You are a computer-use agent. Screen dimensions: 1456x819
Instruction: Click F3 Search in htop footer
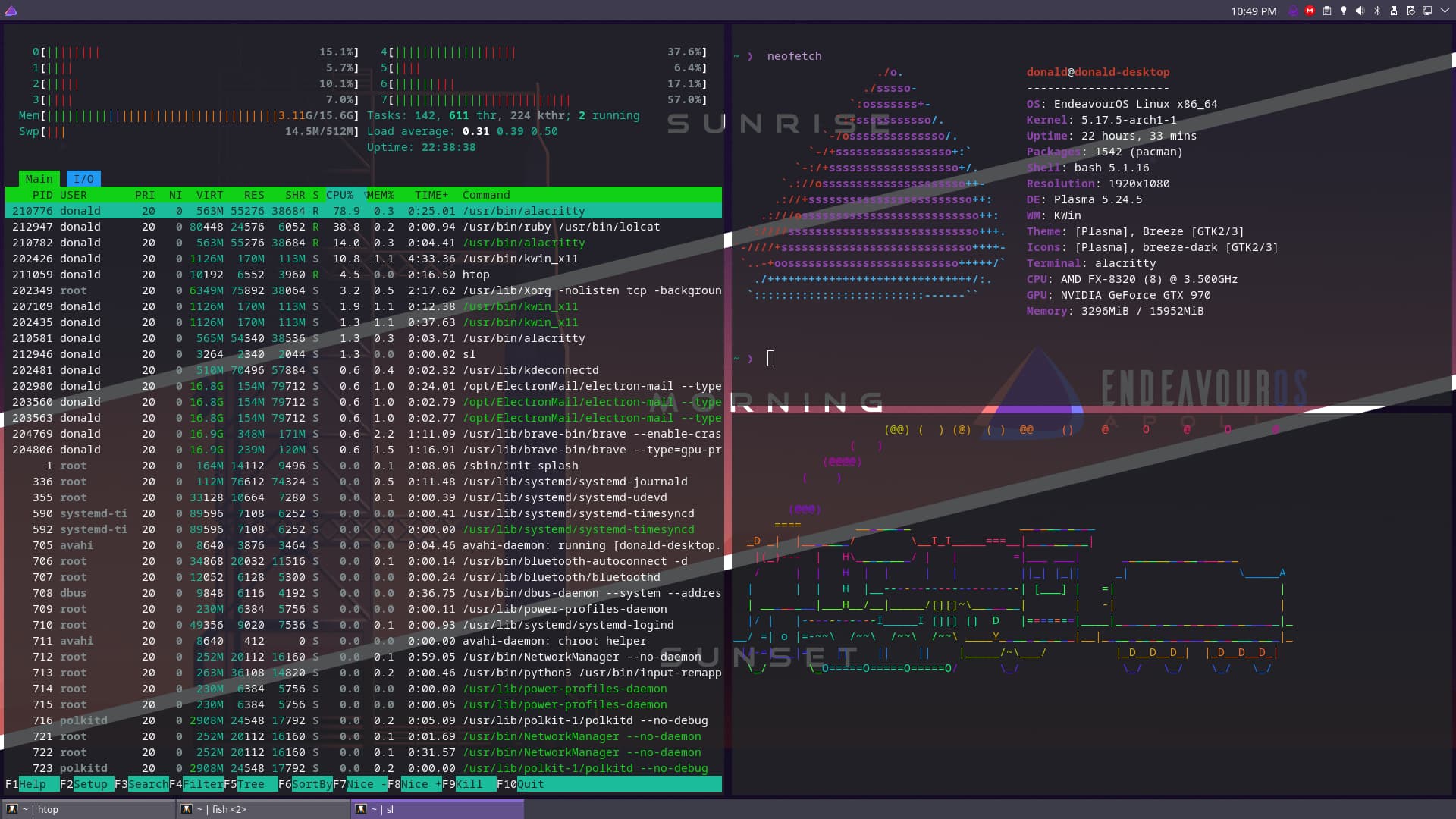[142, 784]
